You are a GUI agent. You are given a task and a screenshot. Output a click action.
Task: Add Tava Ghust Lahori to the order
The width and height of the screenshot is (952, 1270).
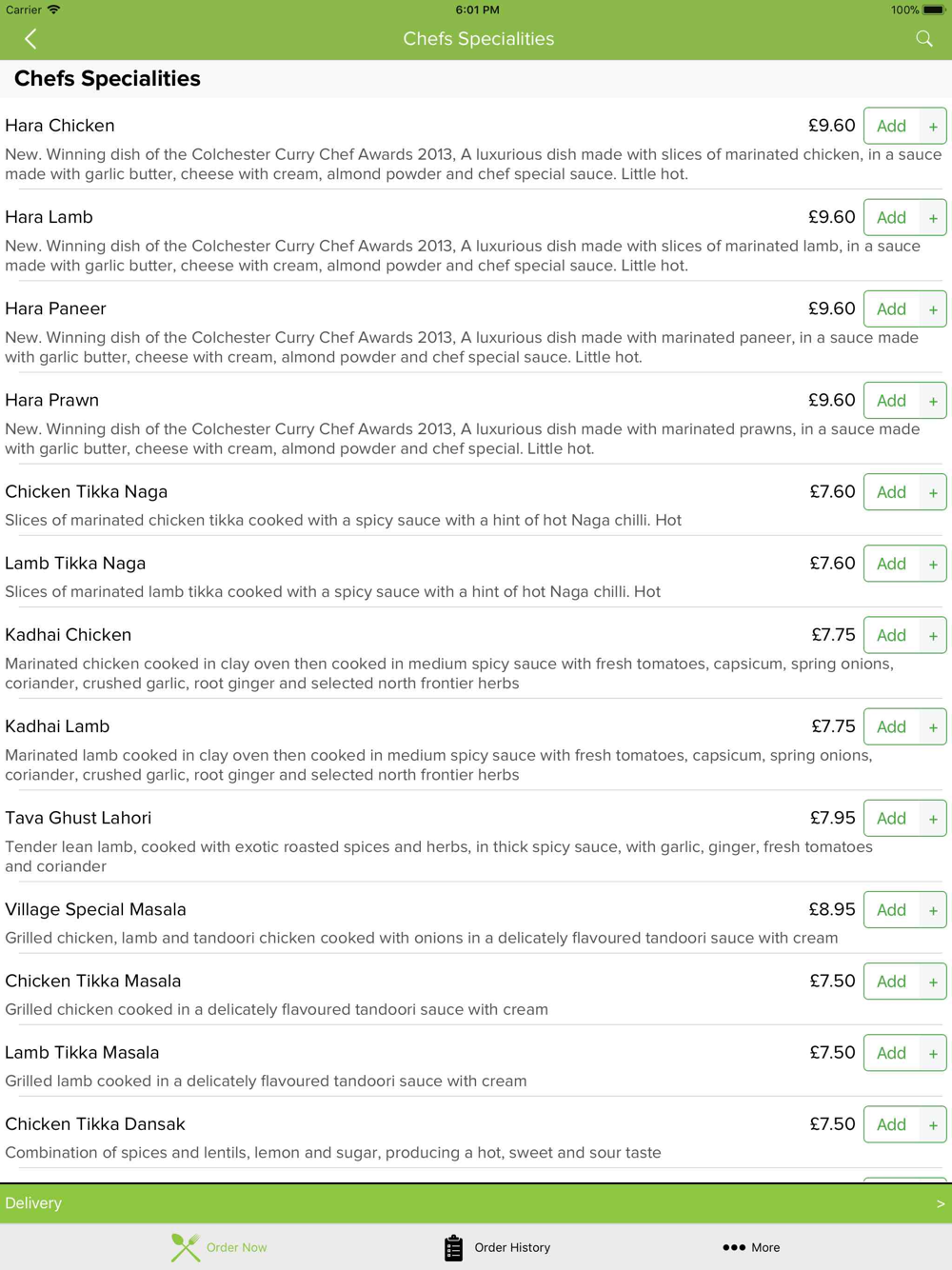(x=891, y=818)
